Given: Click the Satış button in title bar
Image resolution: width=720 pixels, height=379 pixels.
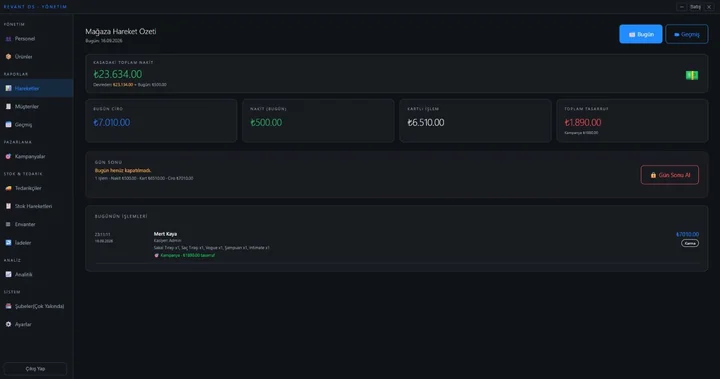Looking at the screenshot, I should pyautogui.click(x=695, y=7).
